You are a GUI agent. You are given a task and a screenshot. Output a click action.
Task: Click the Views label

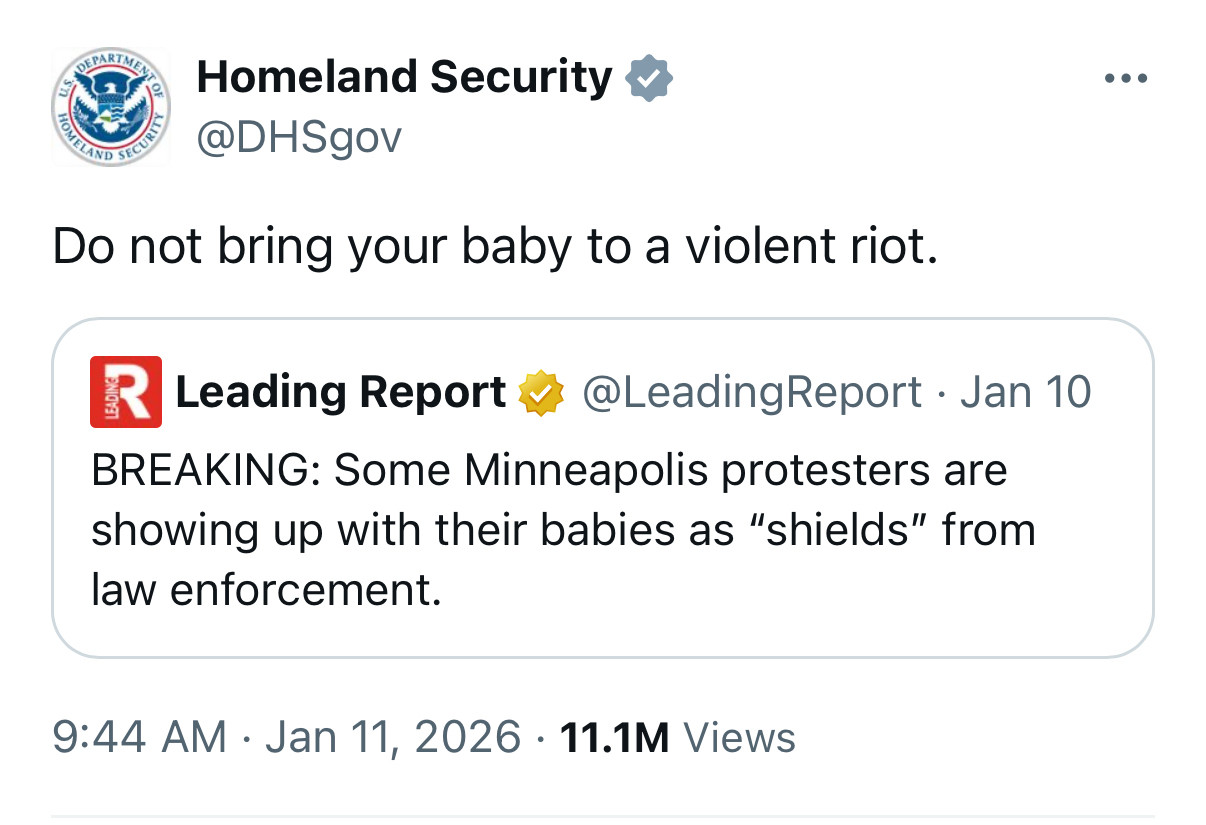[x=738, y=738]
